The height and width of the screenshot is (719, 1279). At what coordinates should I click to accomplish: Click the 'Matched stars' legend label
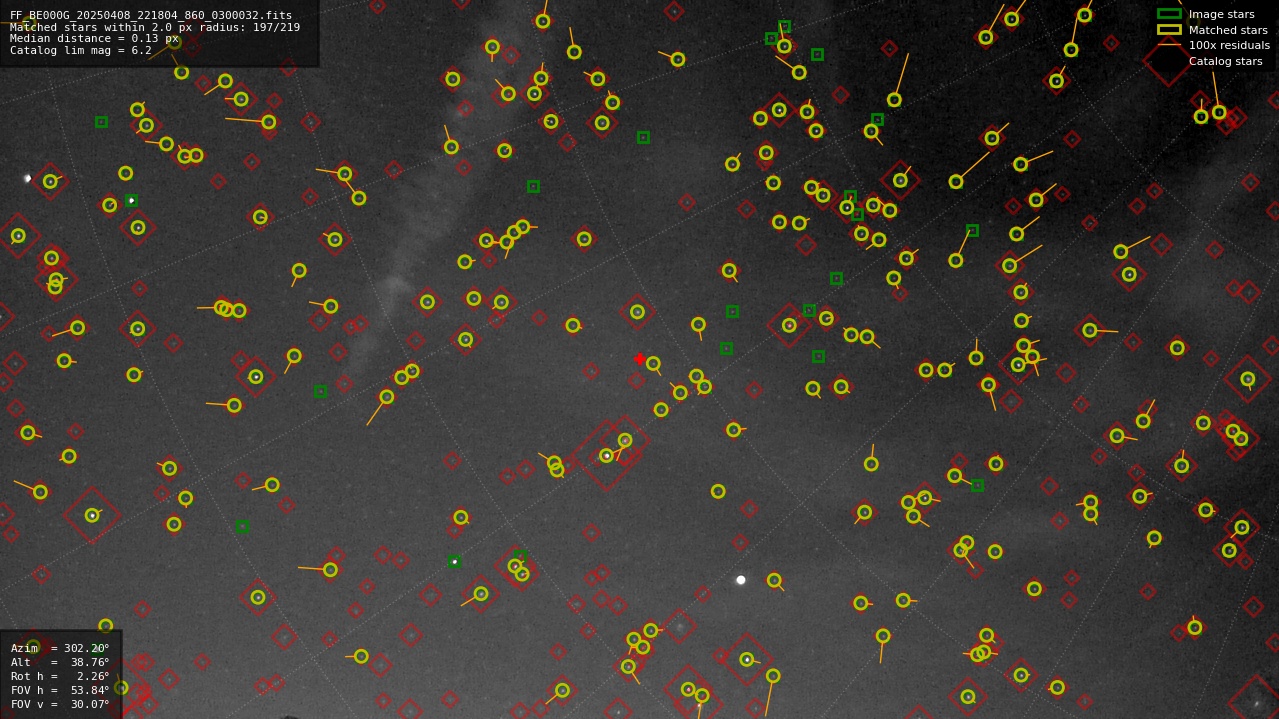click(x=1228, y=30)
